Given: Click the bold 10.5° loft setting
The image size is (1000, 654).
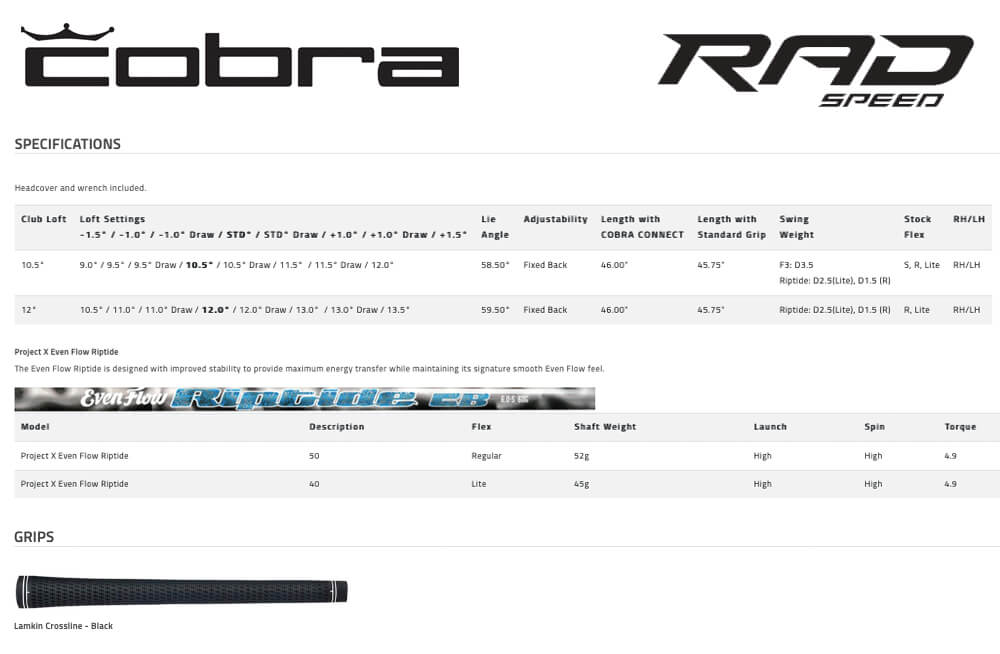Looking at the screenshot, I should [200, 265].
